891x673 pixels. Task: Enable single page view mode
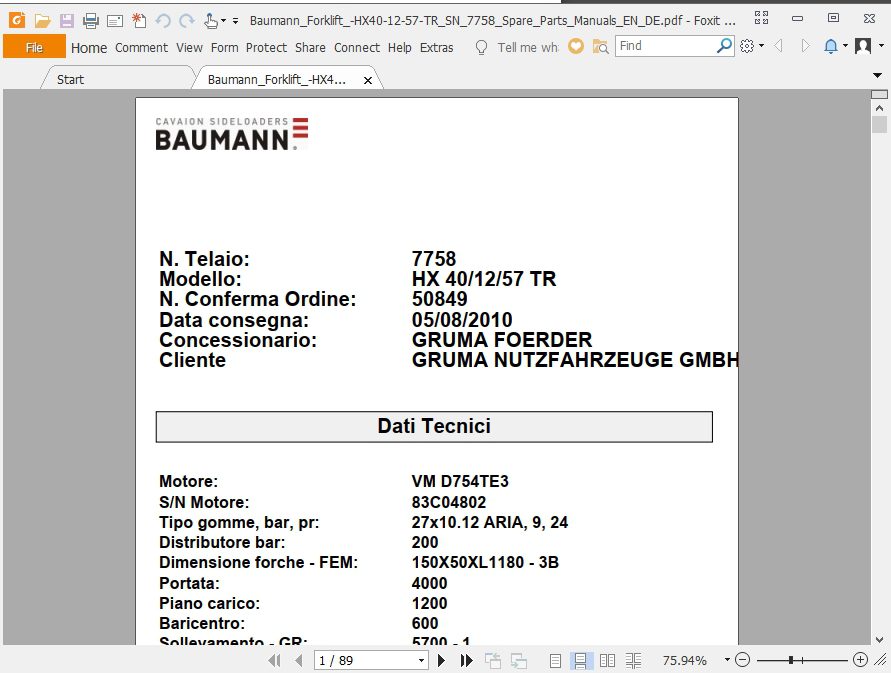coord(554,660)
